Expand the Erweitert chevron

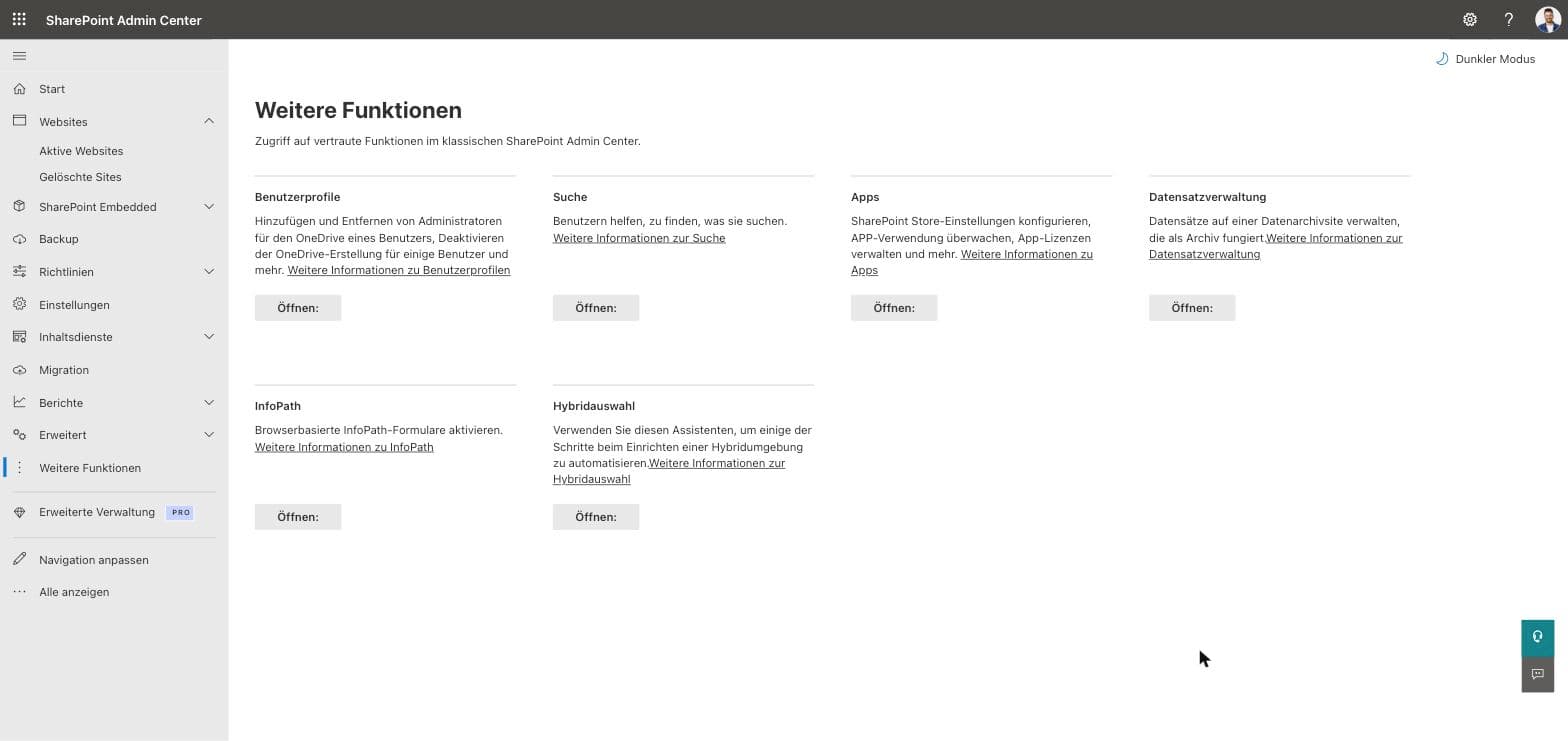209,435
